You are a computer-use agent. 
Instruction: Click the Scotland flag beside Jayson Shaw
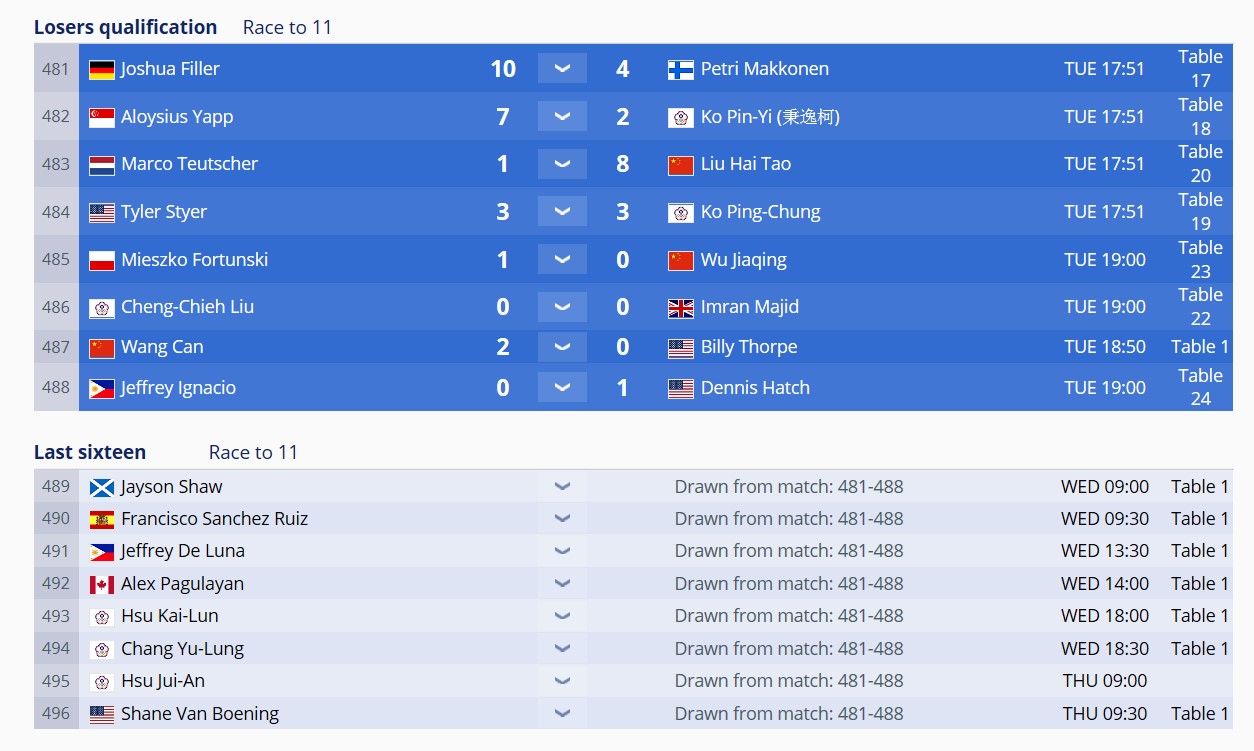pyautogui.click(x=102, y=488)
